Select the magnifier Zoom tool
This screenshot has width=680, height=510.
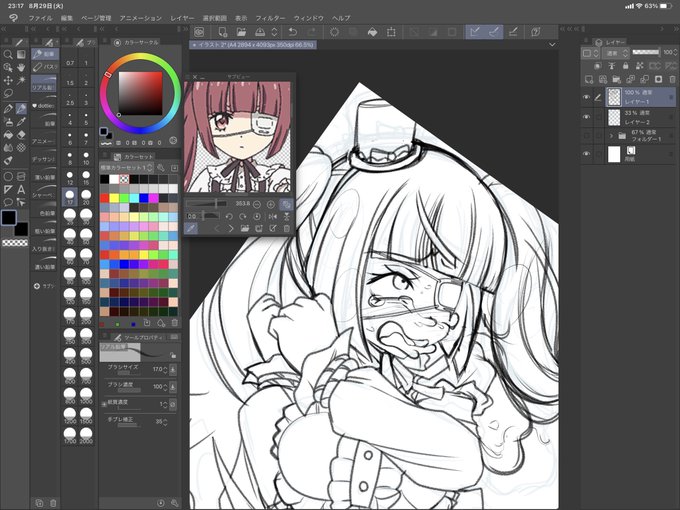8,55
